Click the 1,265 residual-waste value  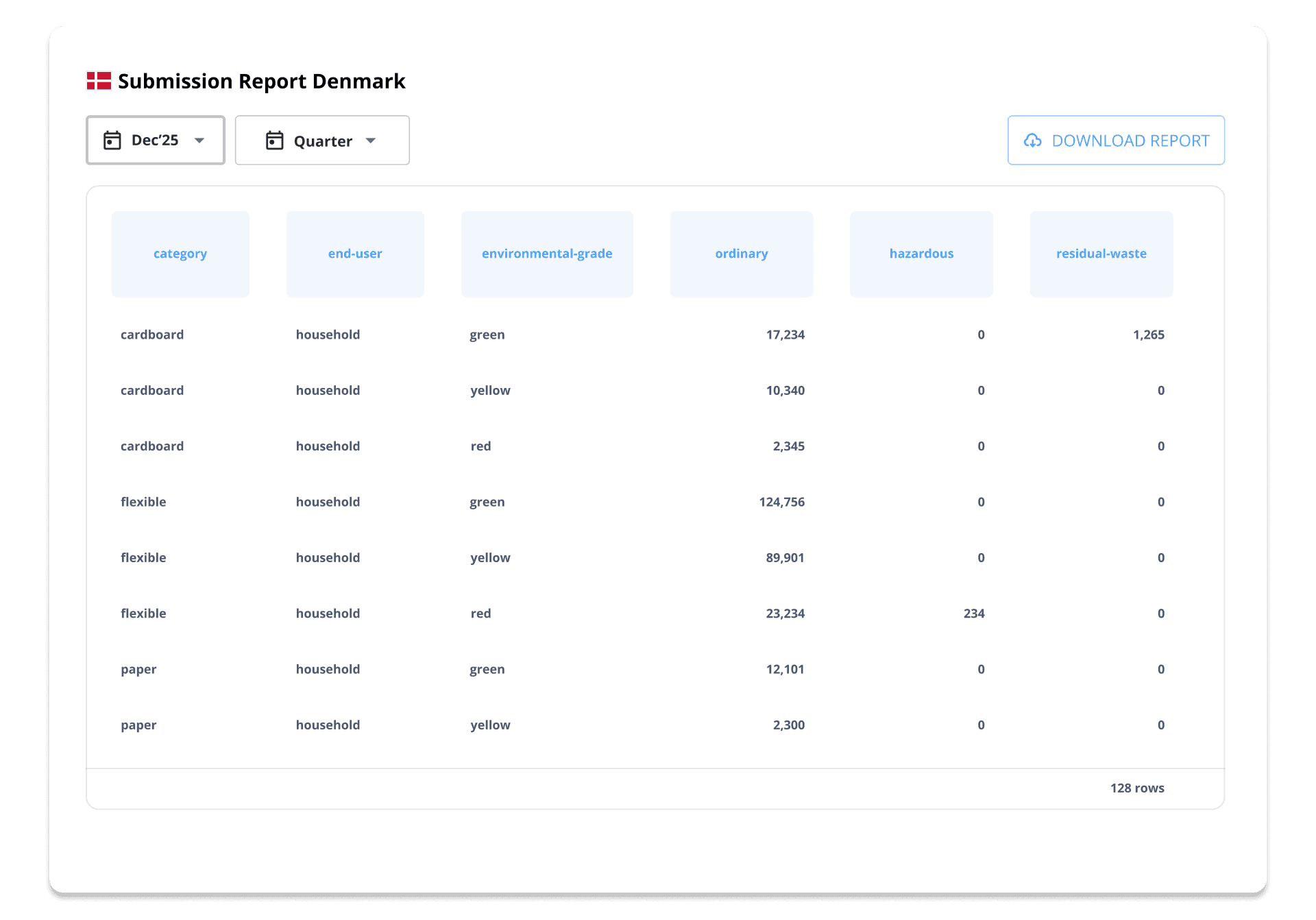tap(1148, 335)
